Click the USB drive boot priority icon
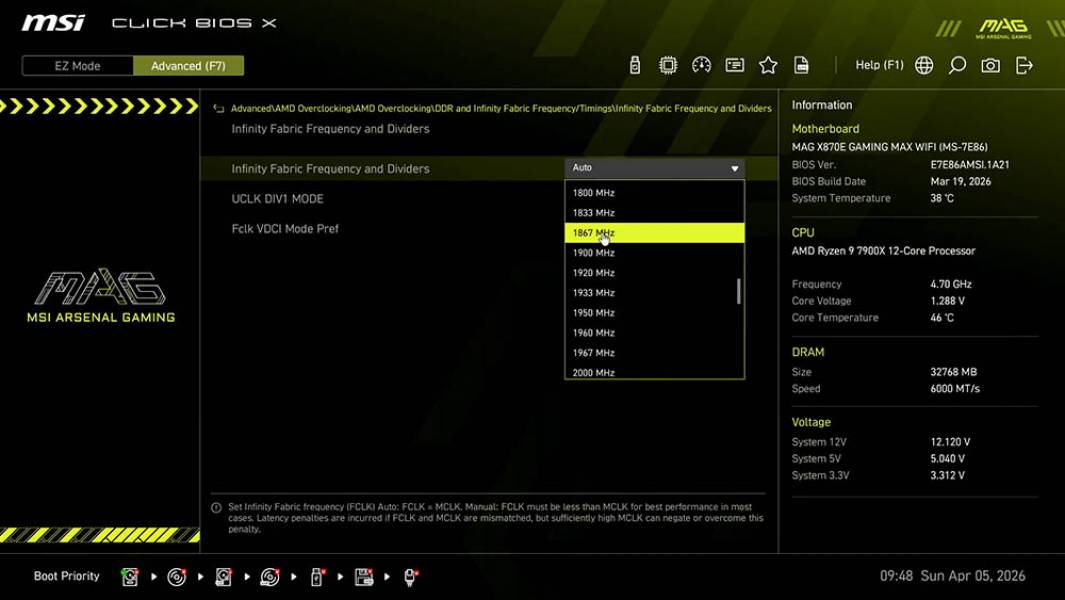Viewport: 1065px width, 600px height. tap(316, 576)
